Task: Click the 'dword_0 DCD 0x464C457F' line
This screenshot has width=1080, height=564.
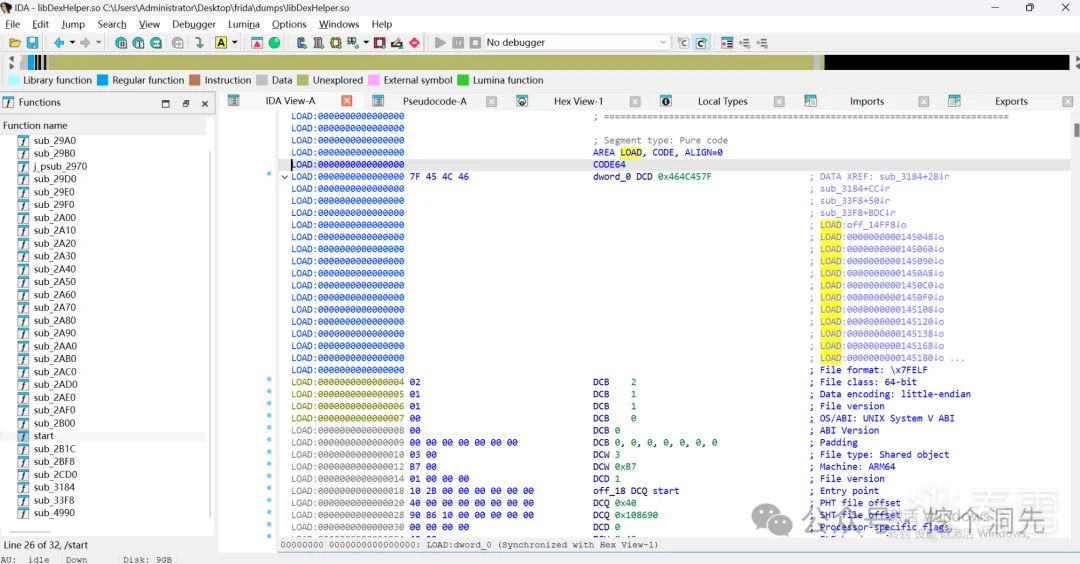Action: [x=652, y=177]
